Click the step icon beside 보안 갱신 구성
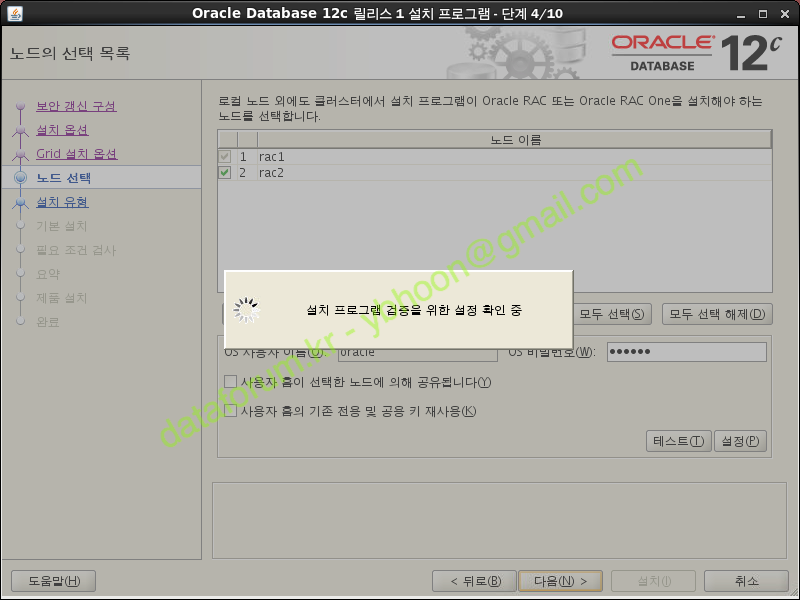 [x=20, y=107]
